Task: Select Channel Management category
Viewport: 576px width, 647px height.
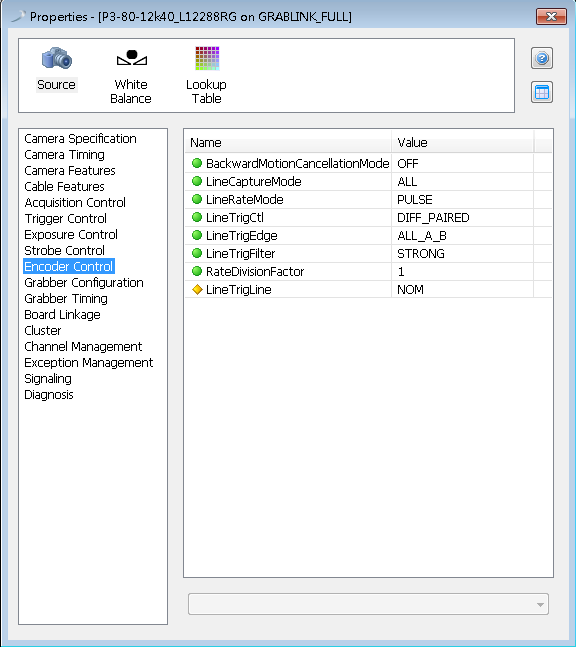Action: 83,347
